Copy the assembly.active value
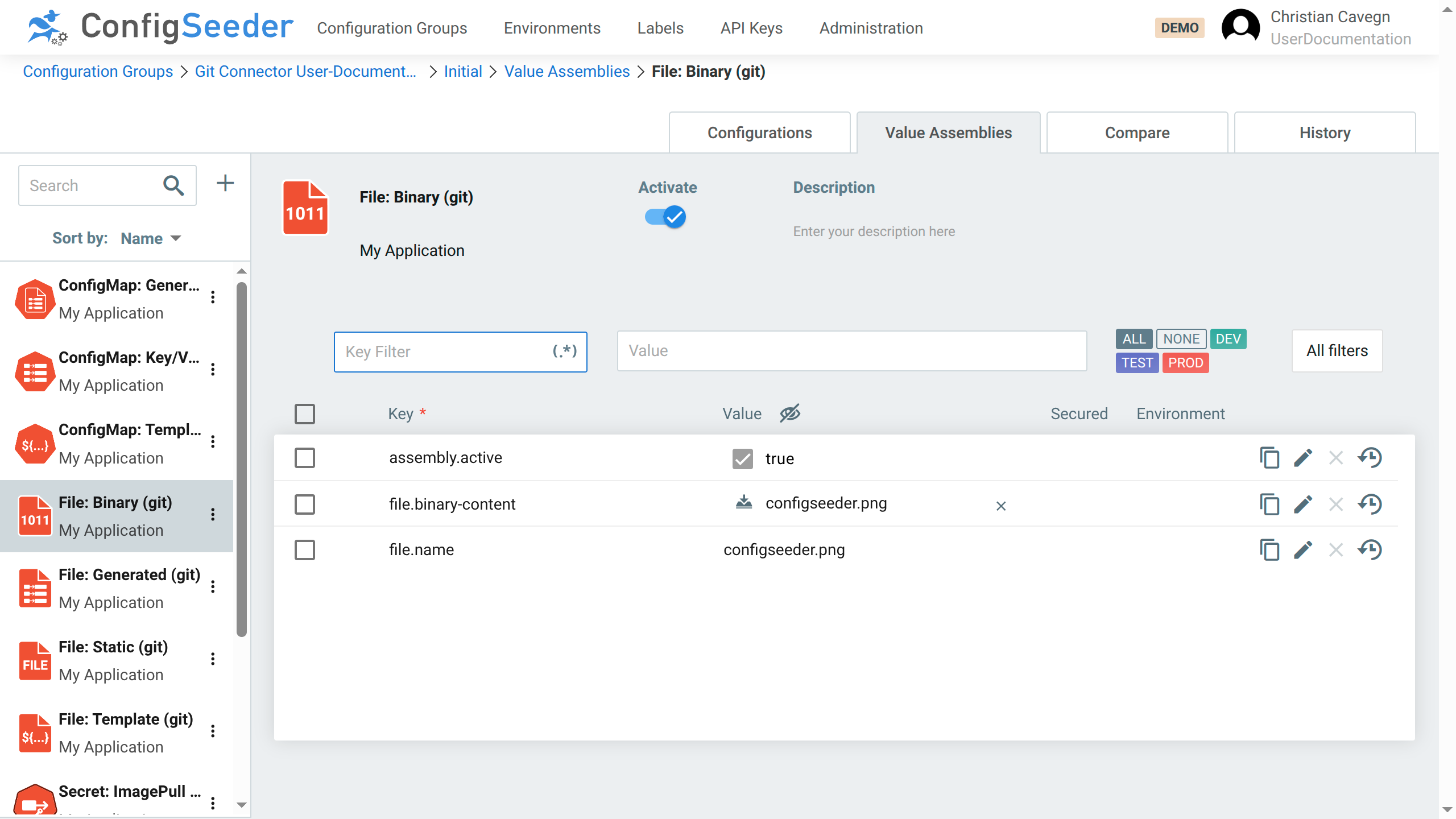The width and height of the screenshot is (1456, 819). click(x=1269, y=457)
